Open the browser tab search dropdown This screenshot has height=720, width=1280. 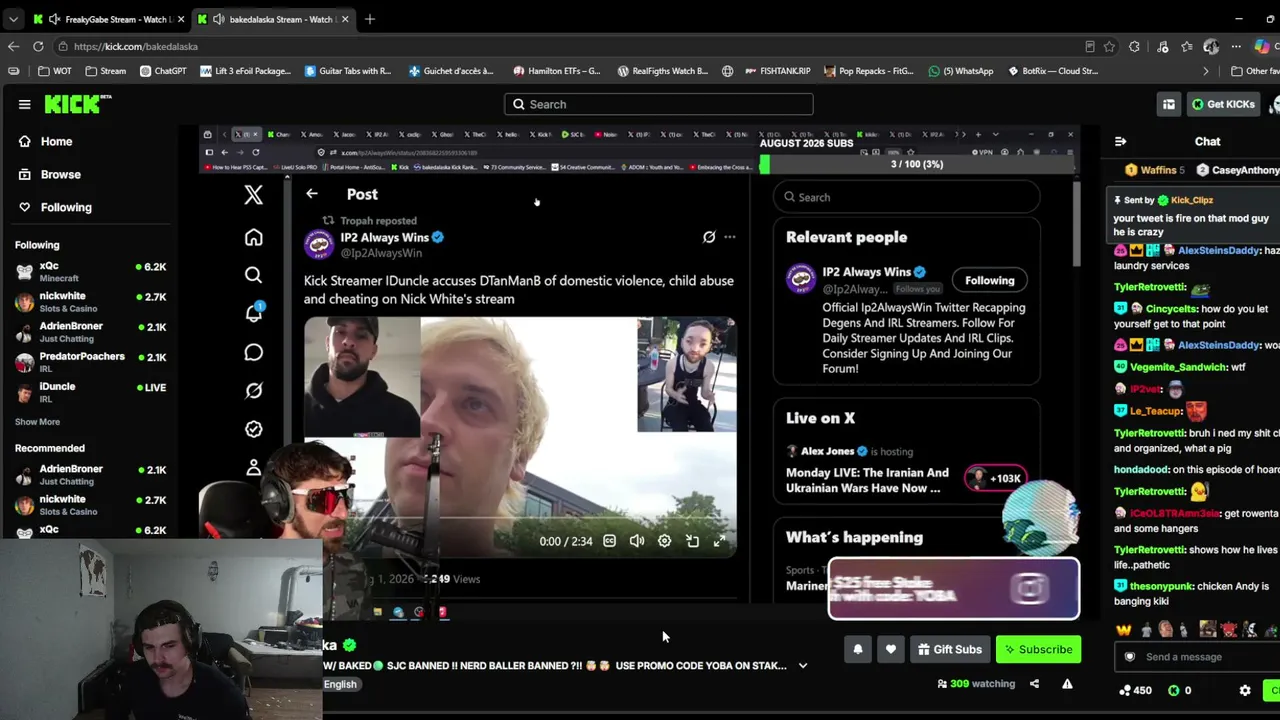13,19
